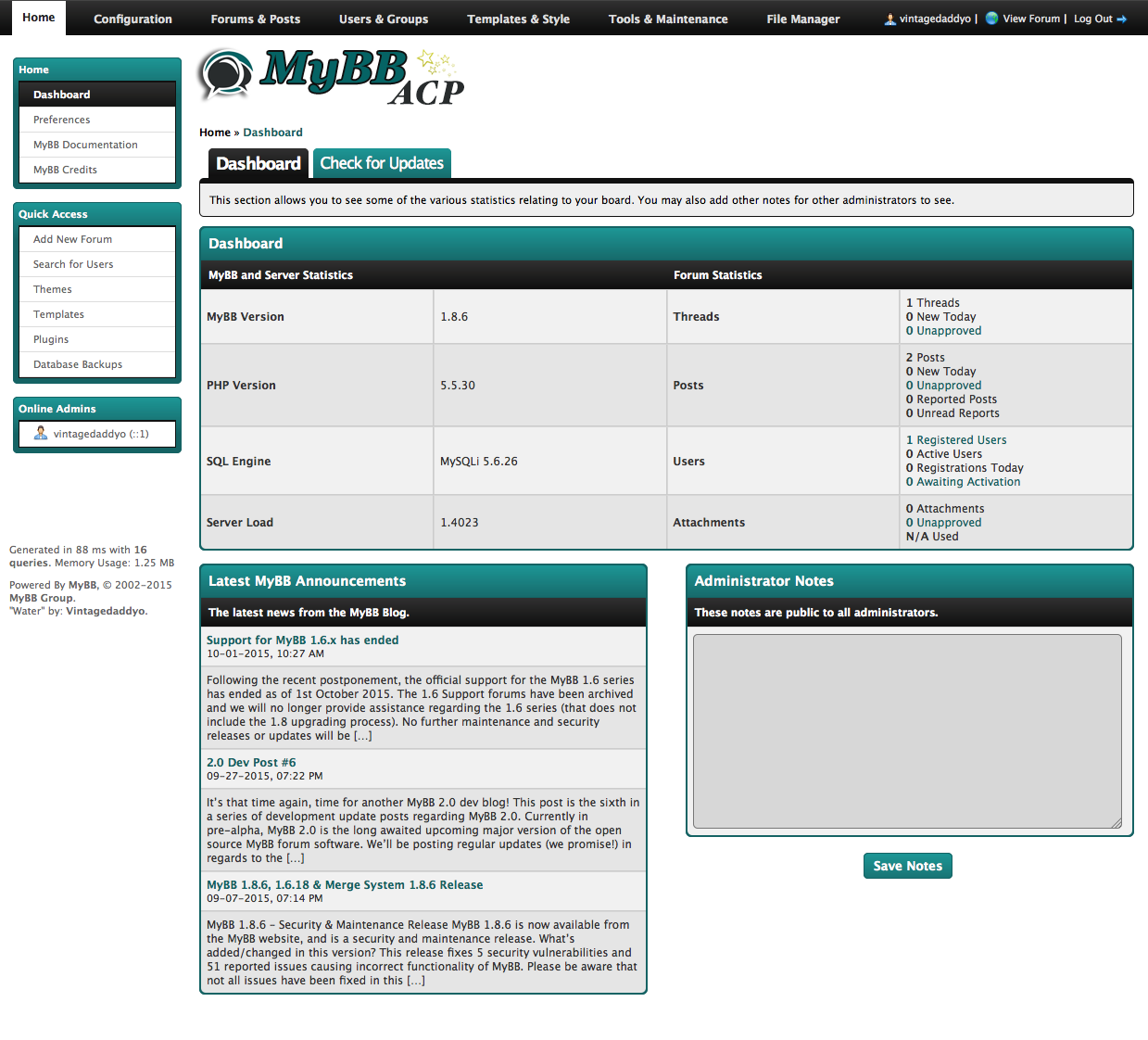Open the 2.0 Dev Post #6 announcement
The image size is (1148, 1040).
click(x=251, y=763)
